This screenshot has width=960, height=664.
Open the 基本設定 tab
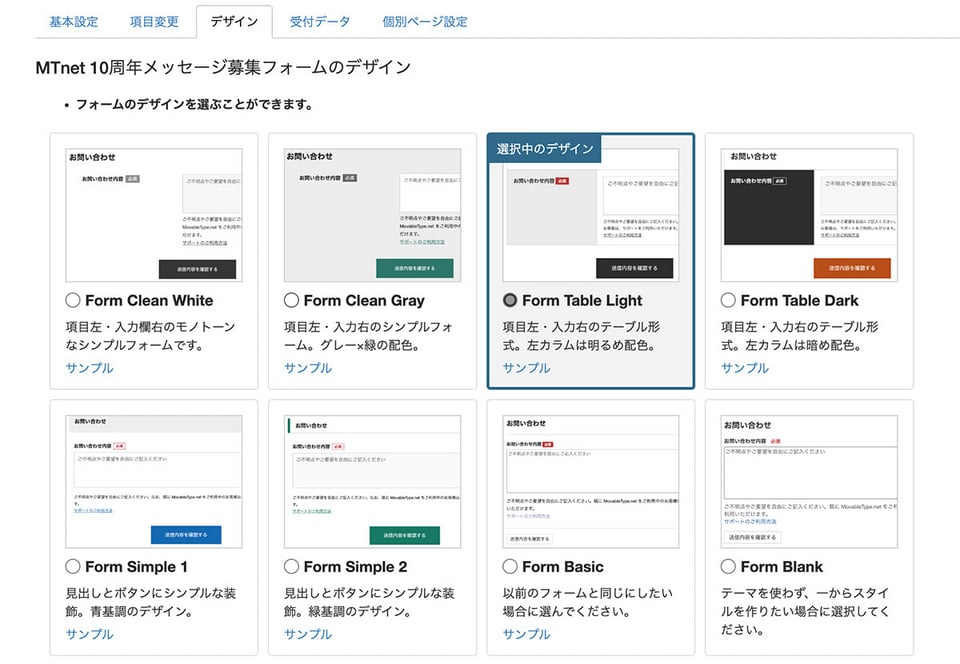[x=73, y=22]
